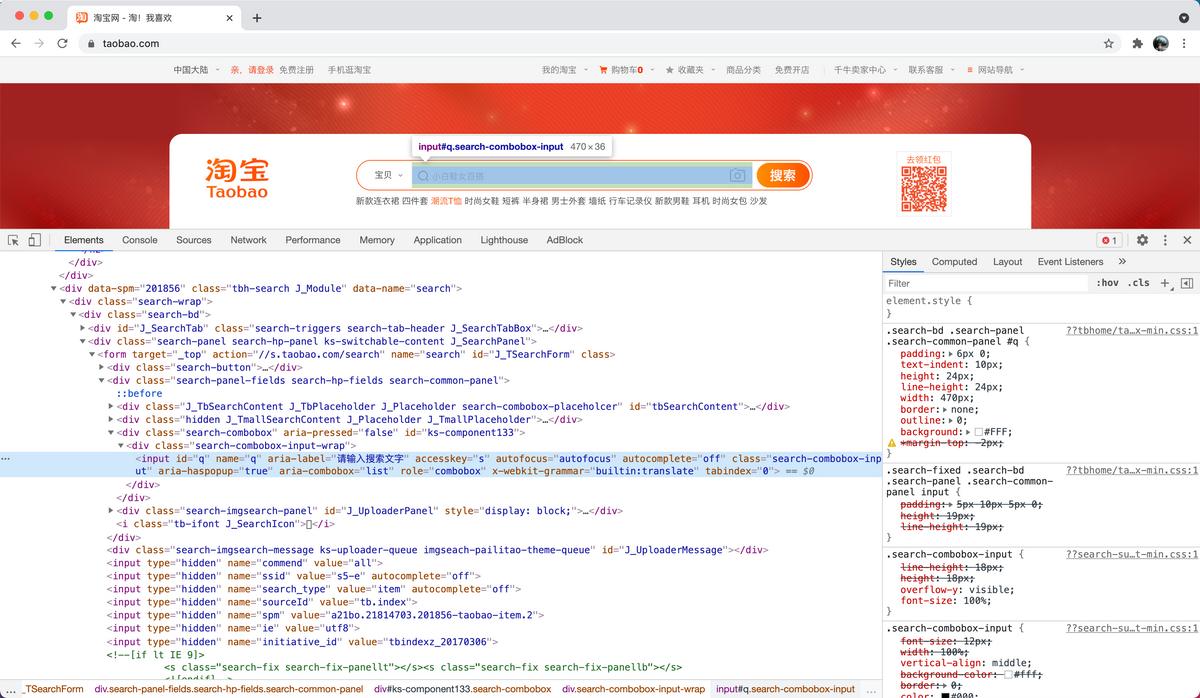Click the #FFF background color swatch
This screenshot has width=1200, height=698.
click(979, 431)
